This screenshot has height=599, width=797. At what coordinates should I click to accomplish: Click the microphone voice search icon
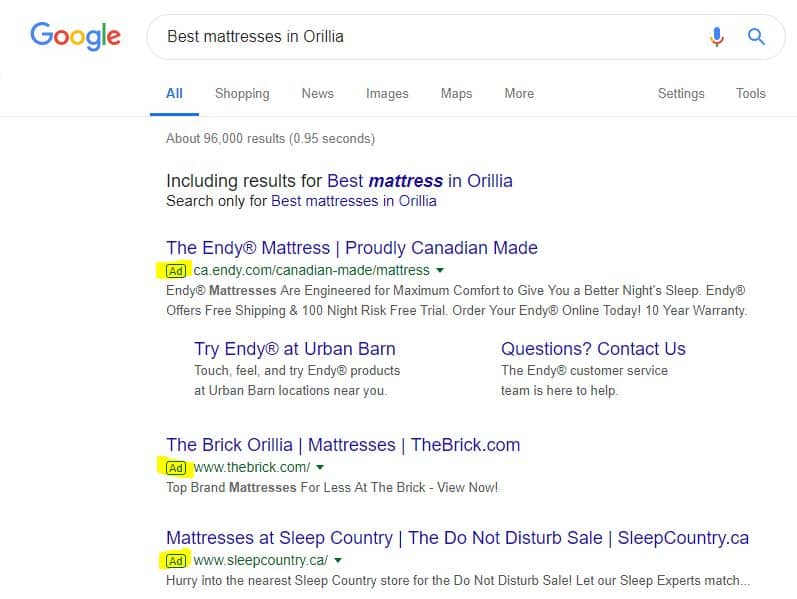(716, 37)
